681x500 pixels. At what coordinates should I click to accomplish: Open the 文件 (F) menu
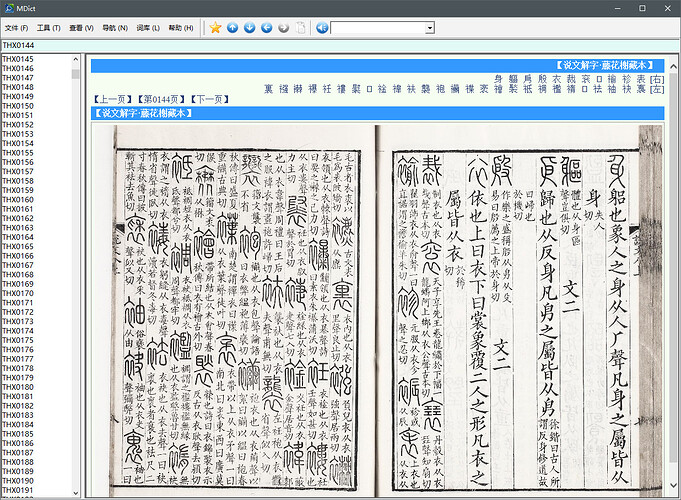pos(17,28)
